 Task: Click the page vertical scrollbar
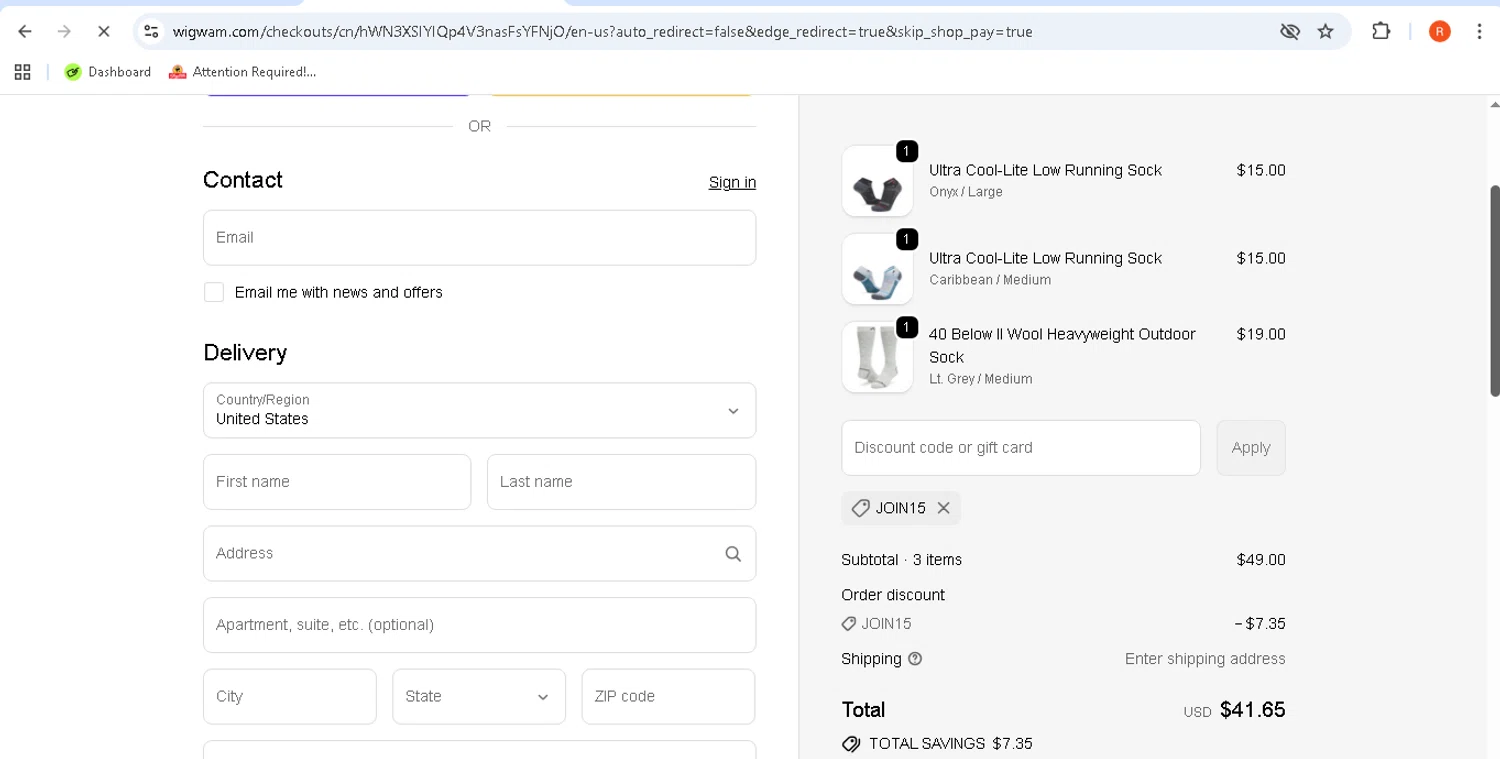point(1495,290)
